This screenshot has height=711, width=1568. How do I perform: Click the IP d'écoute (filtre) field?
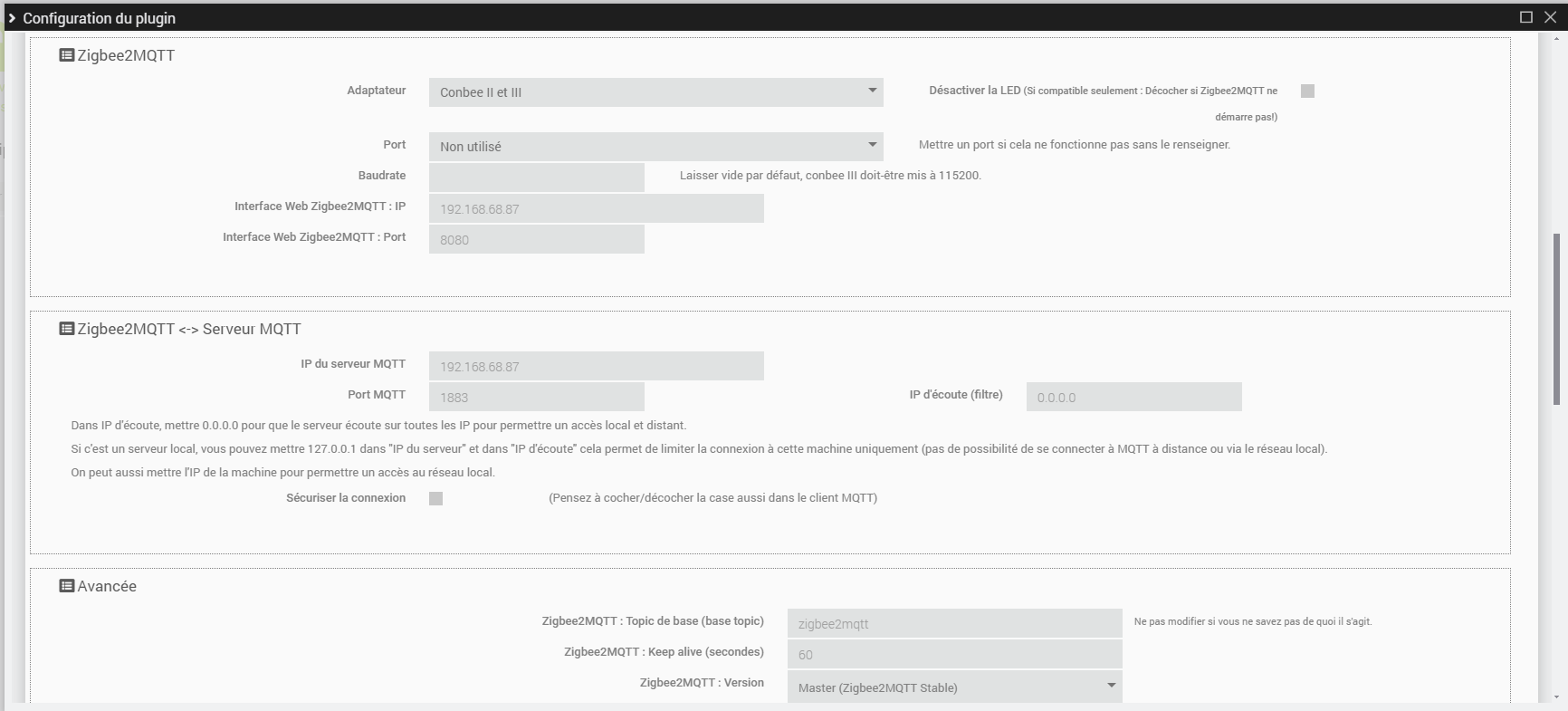pos(1134,397)
